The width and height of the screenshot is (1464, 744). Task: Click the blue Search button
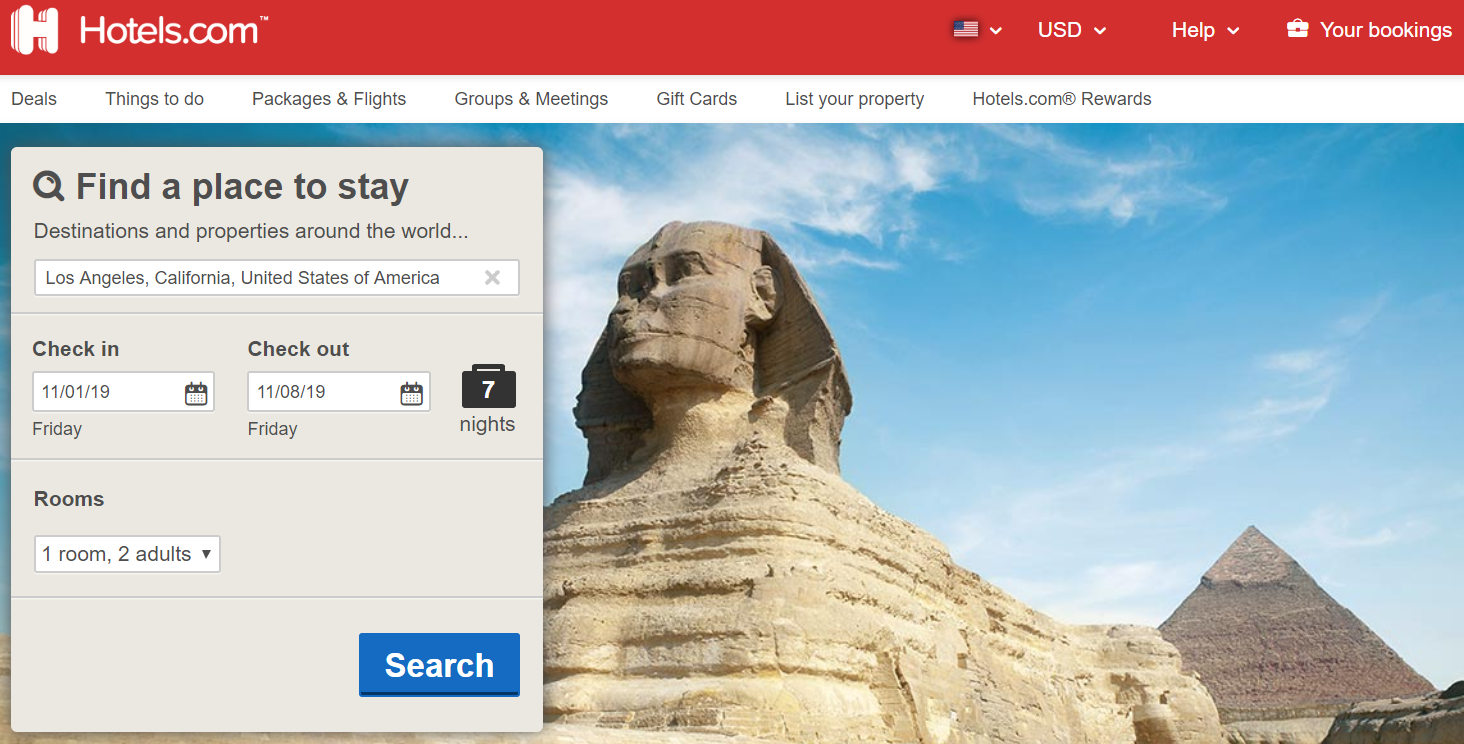click(x=439, y=665)
